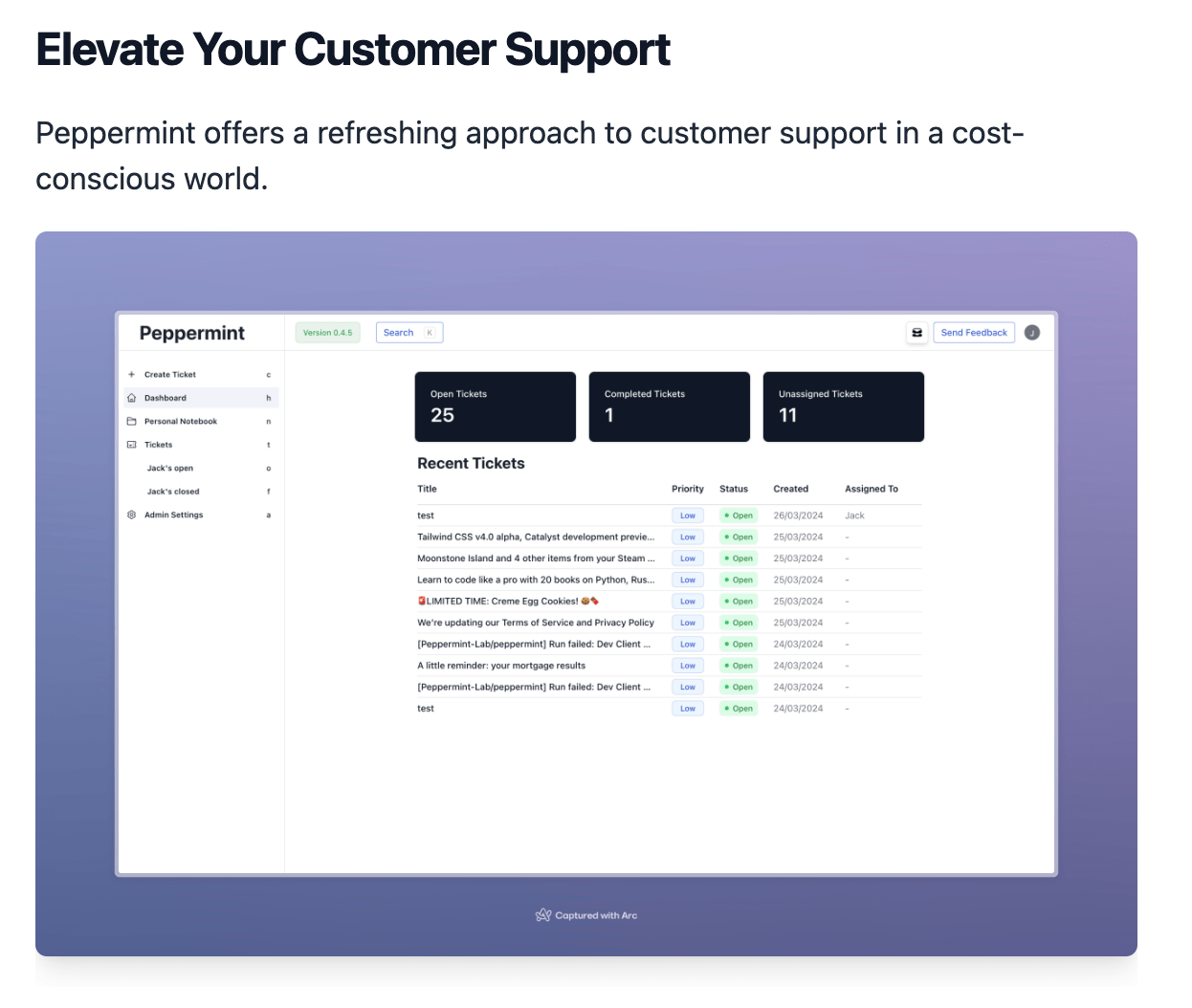Click the Admin Settings gear icon
The width and height of the screenshot is (1192, 1008).
[132, 515]
